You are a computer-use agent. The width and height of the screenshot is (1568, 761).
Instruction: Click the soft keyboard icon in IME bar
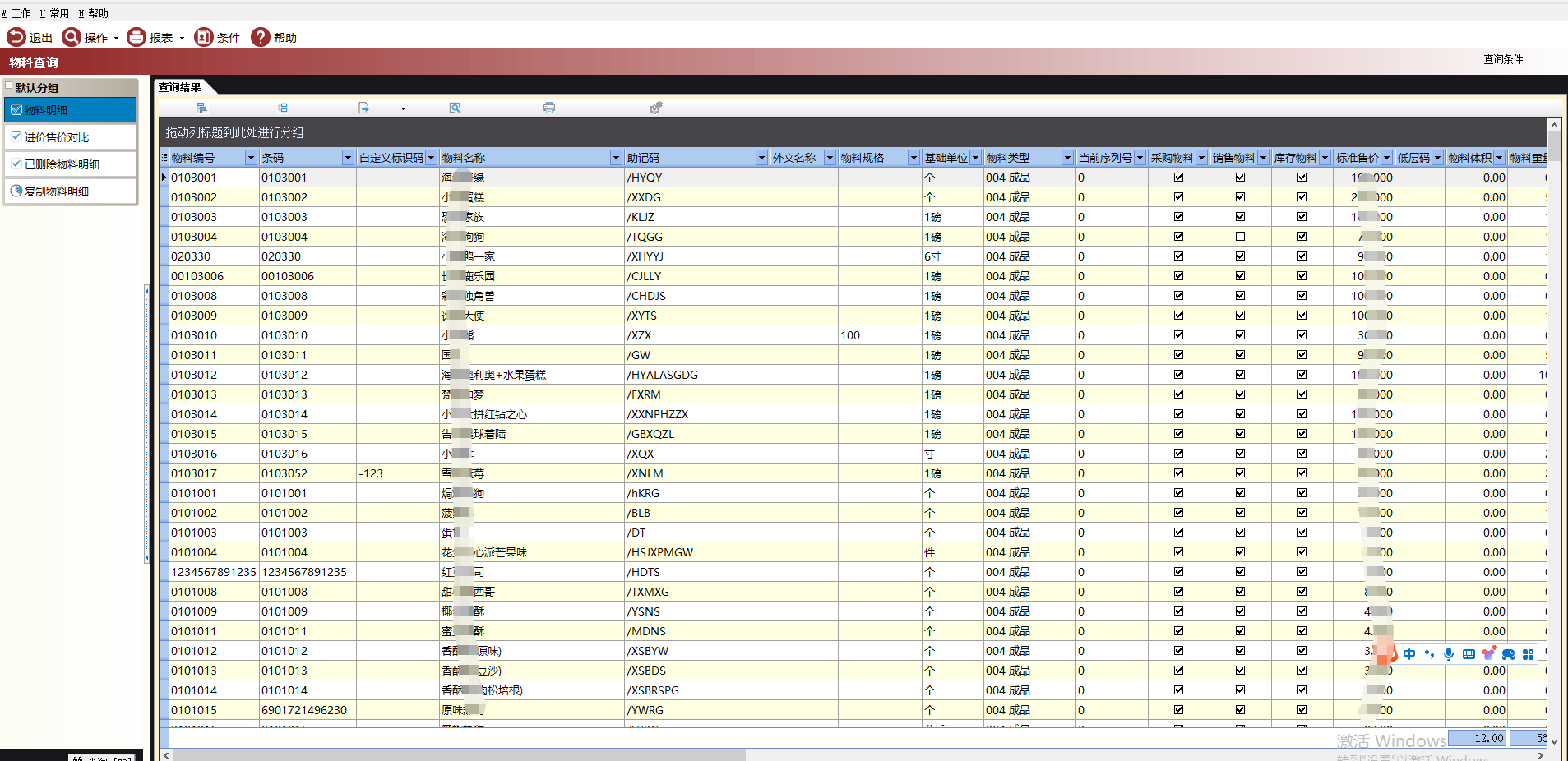[x=1469, y=654]
